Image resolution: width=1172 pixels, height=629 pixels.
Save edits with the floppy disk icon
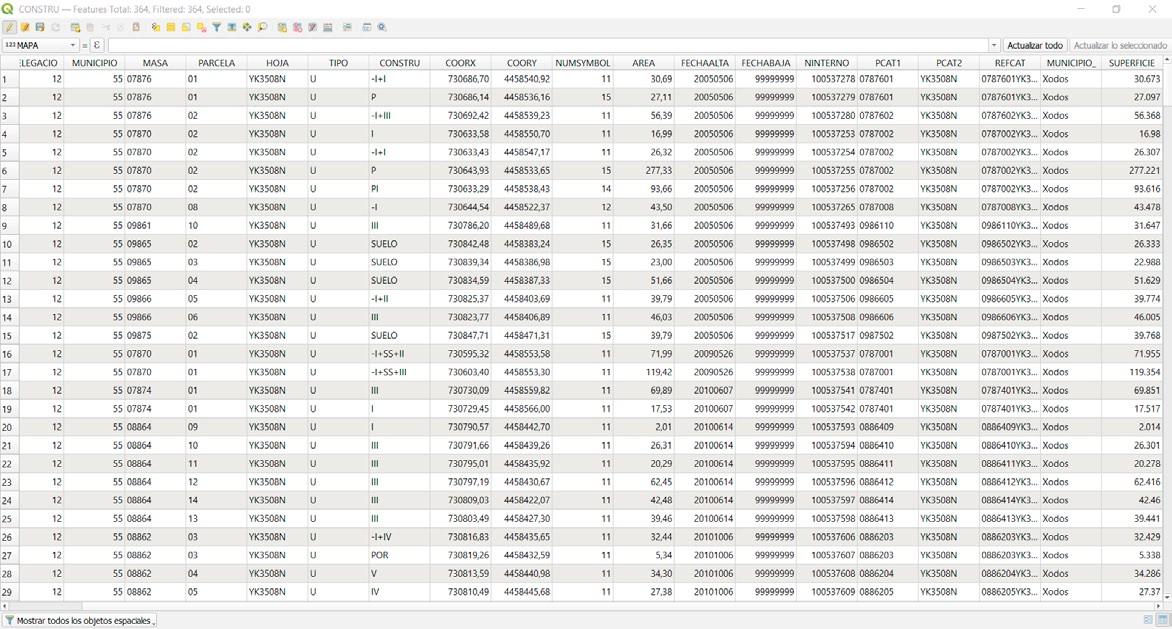pos(40,27)
